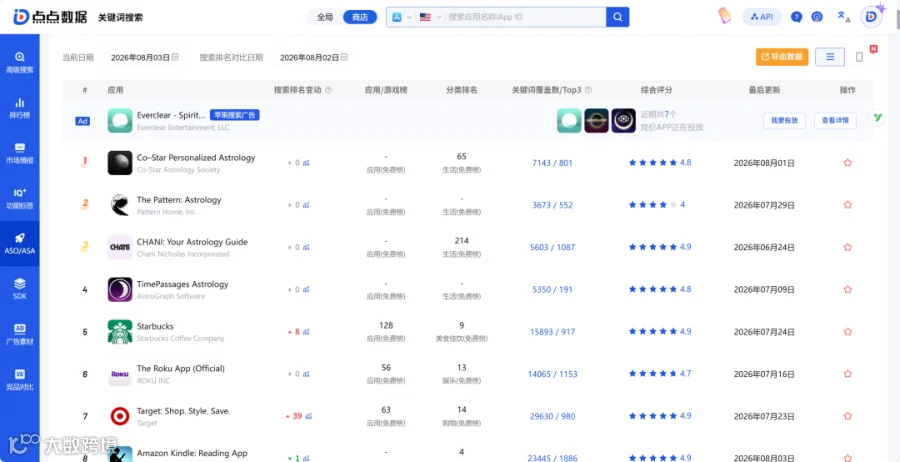Favorite The Pattern: Astrology star icon

coord(847,205)
